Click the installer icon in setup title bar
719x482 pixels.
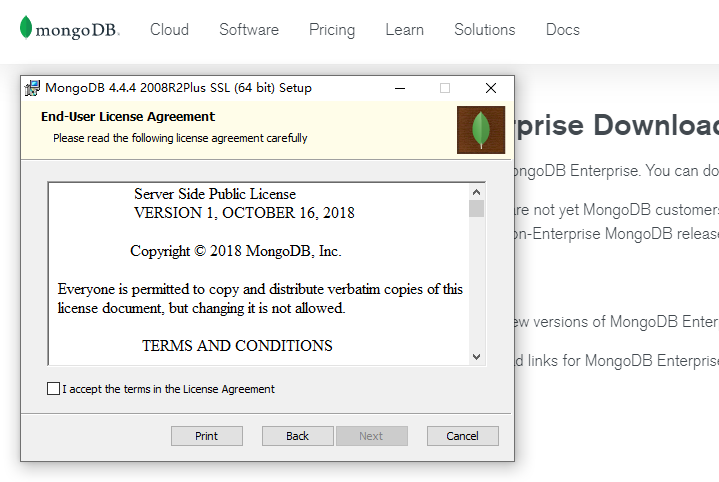pyautogui.click(x=33, y=88)
